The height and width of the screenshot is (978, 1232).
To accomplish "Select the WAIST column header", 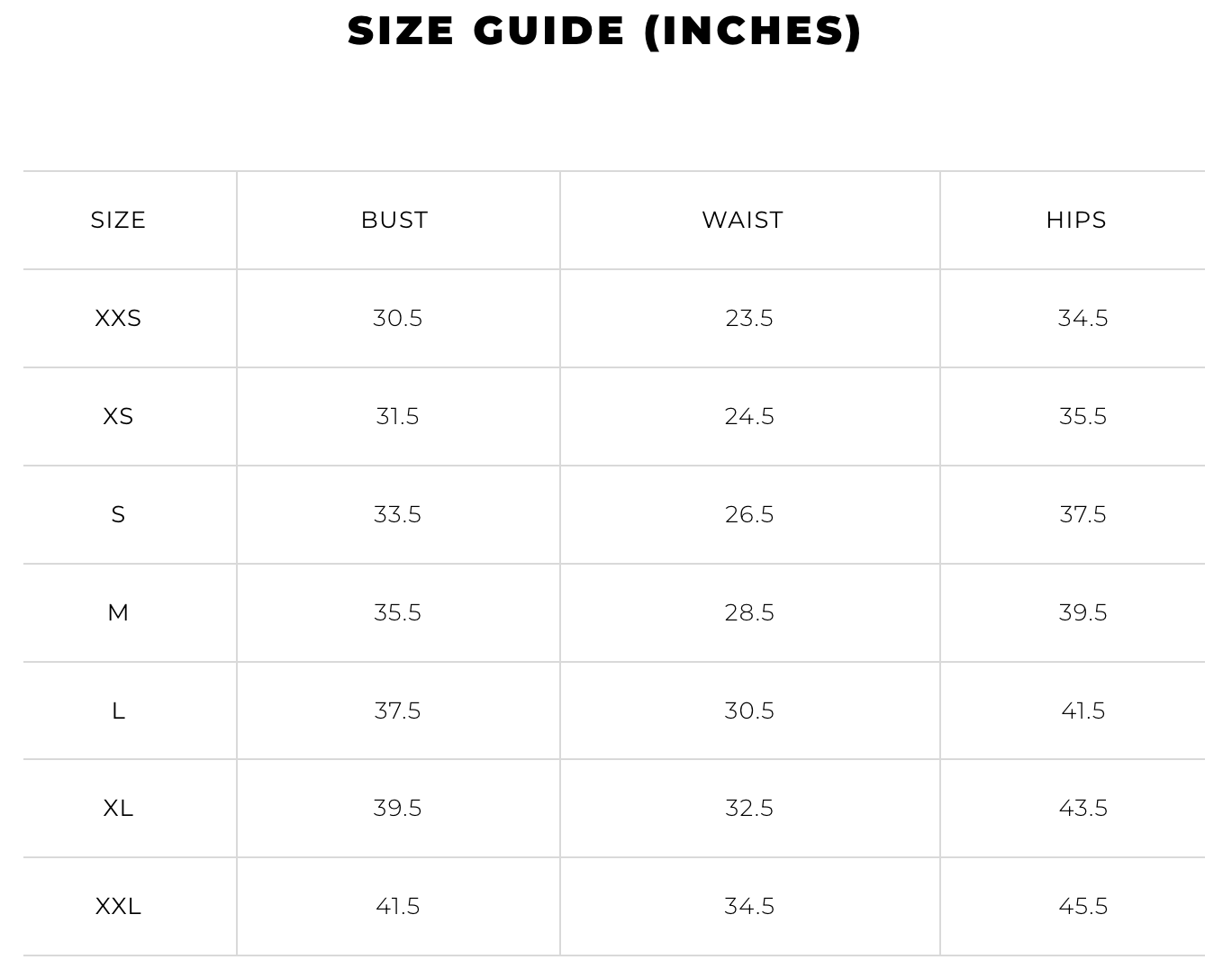I will (743, 220).
